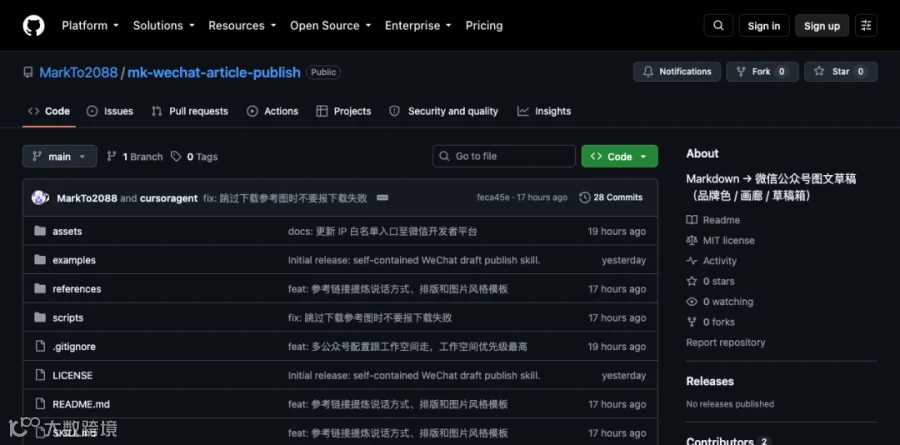This screenshot has width=900, height=445.
Task: Open assets row commit message 'docs: 更新 IP'
Action: tap(382, 231)
